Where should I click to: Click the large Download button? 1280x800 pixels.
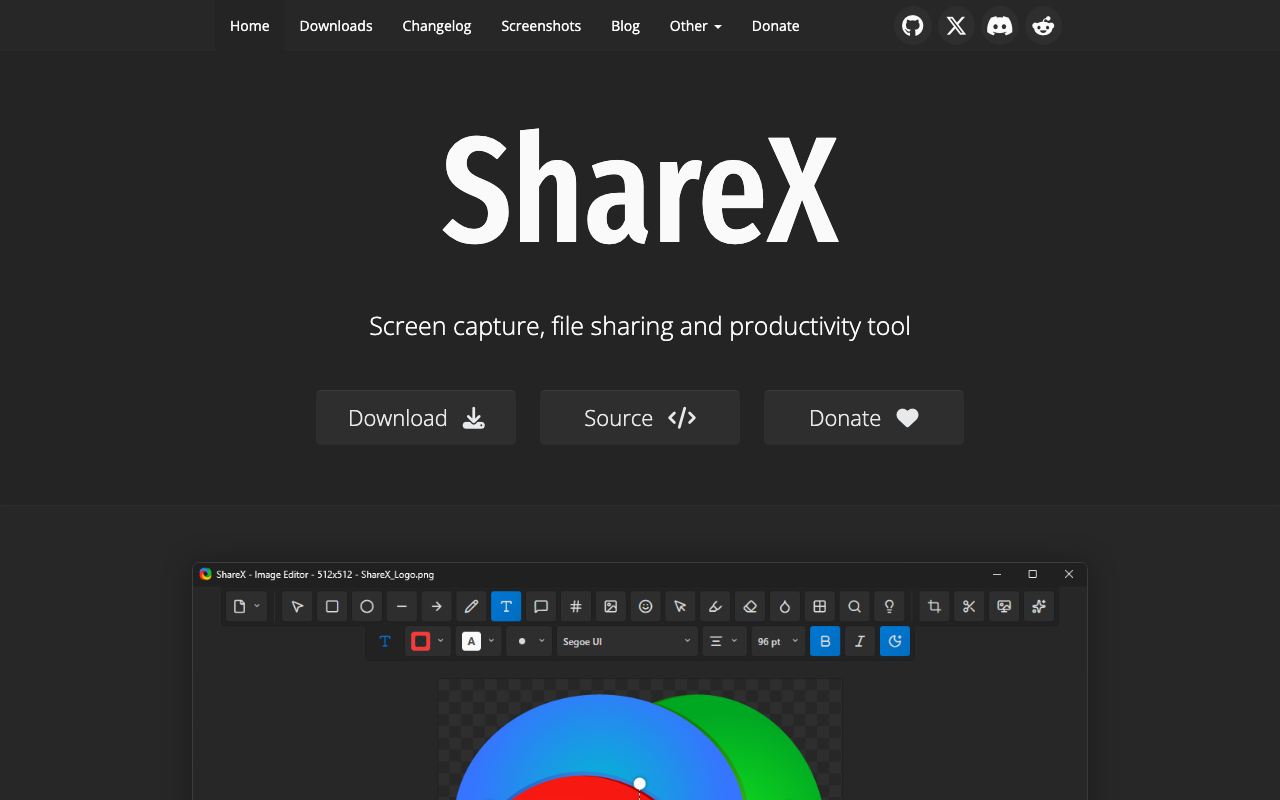tap(416, 417)
